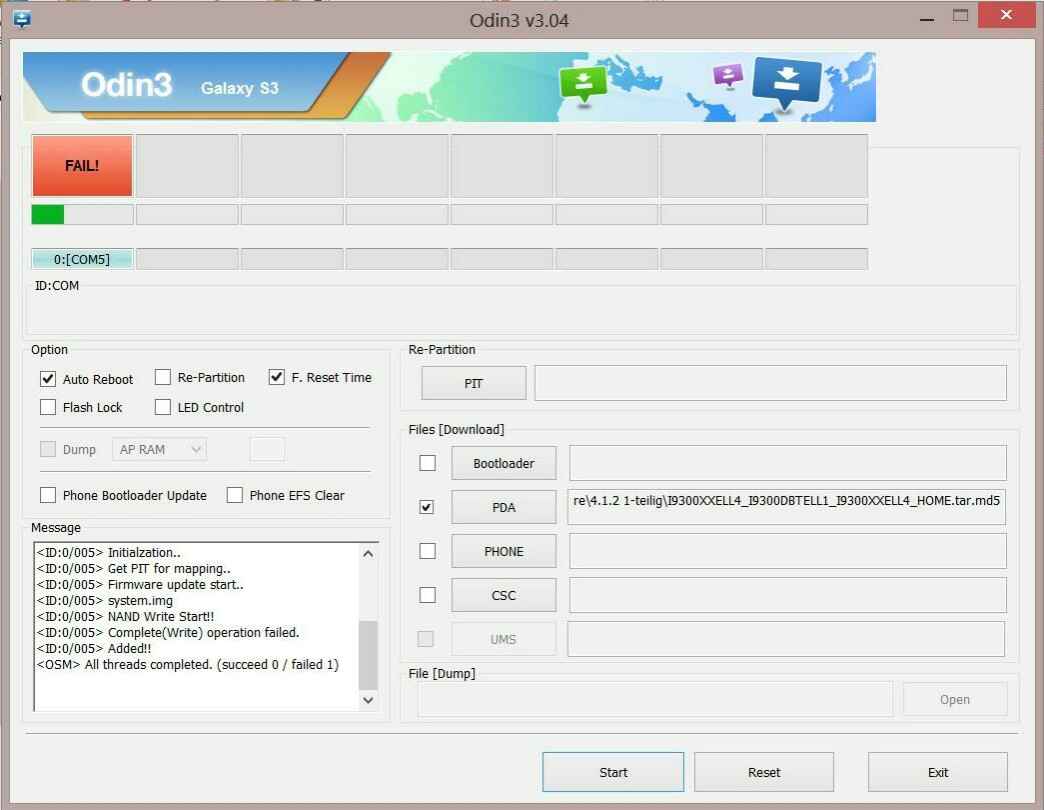Click the PIT file button
This screenshot has width=1044, height=810.
tap(473, 383)
